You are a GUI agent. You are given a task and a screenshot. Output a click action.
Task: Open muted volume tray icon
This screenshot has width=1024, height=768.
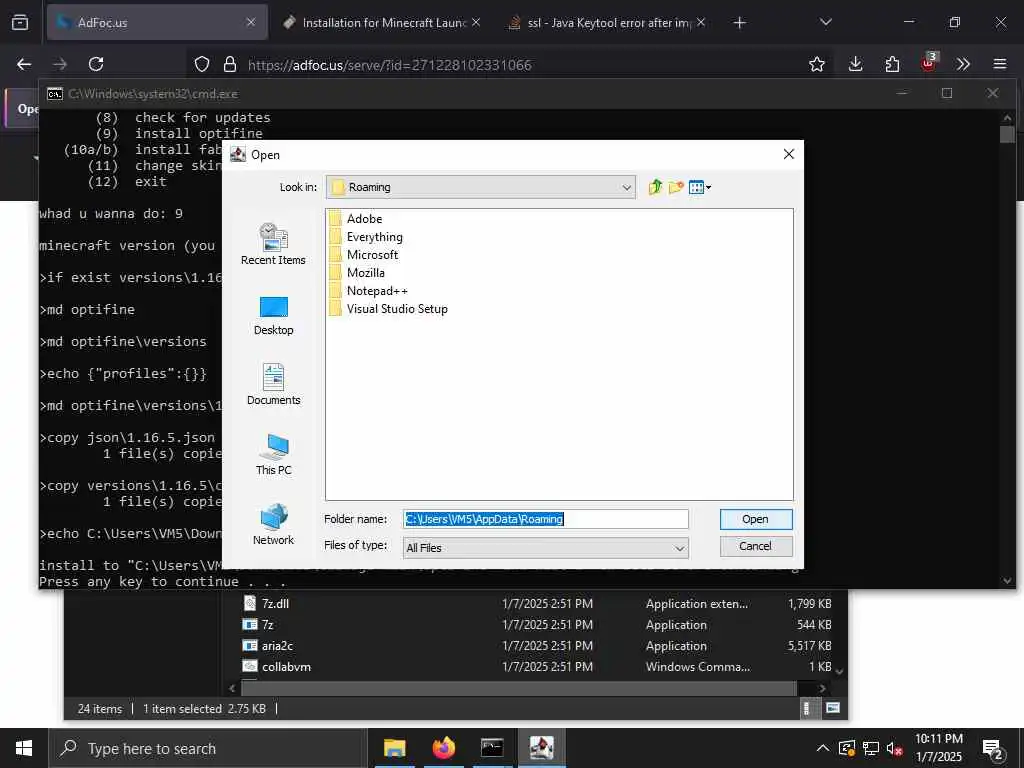click(894, 748)
